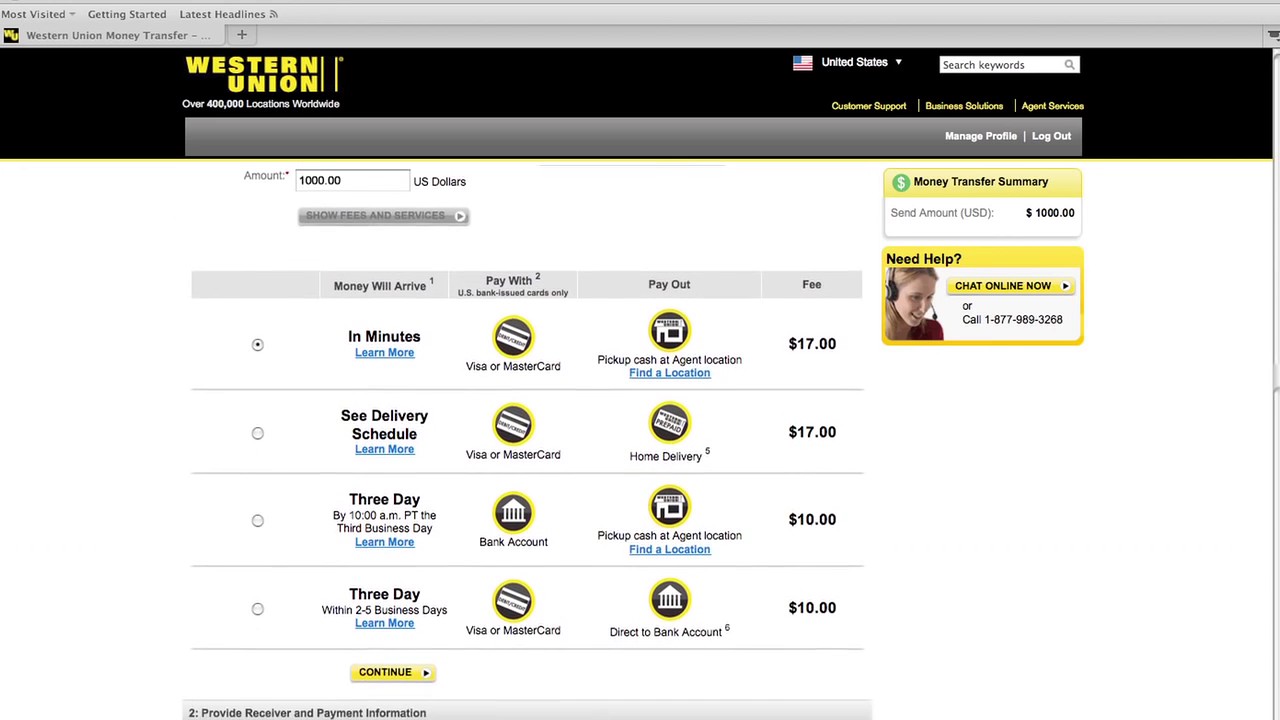The width and height of the screenshot is (1280, 720).
Task: Open Learn More under In Minutes
Action: pyautogui.click(x=384, y=353)
